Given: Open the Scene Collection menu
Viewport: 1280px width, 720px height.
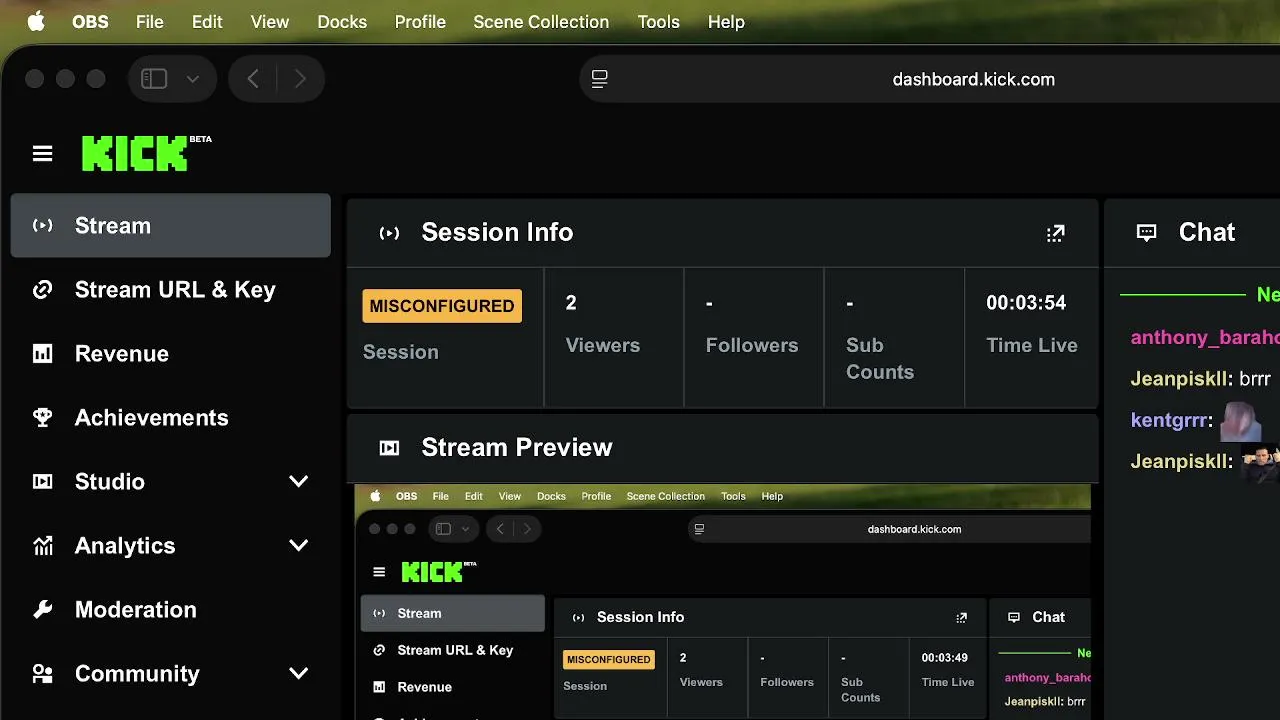Looking at the screenshot, I should 541,22.
